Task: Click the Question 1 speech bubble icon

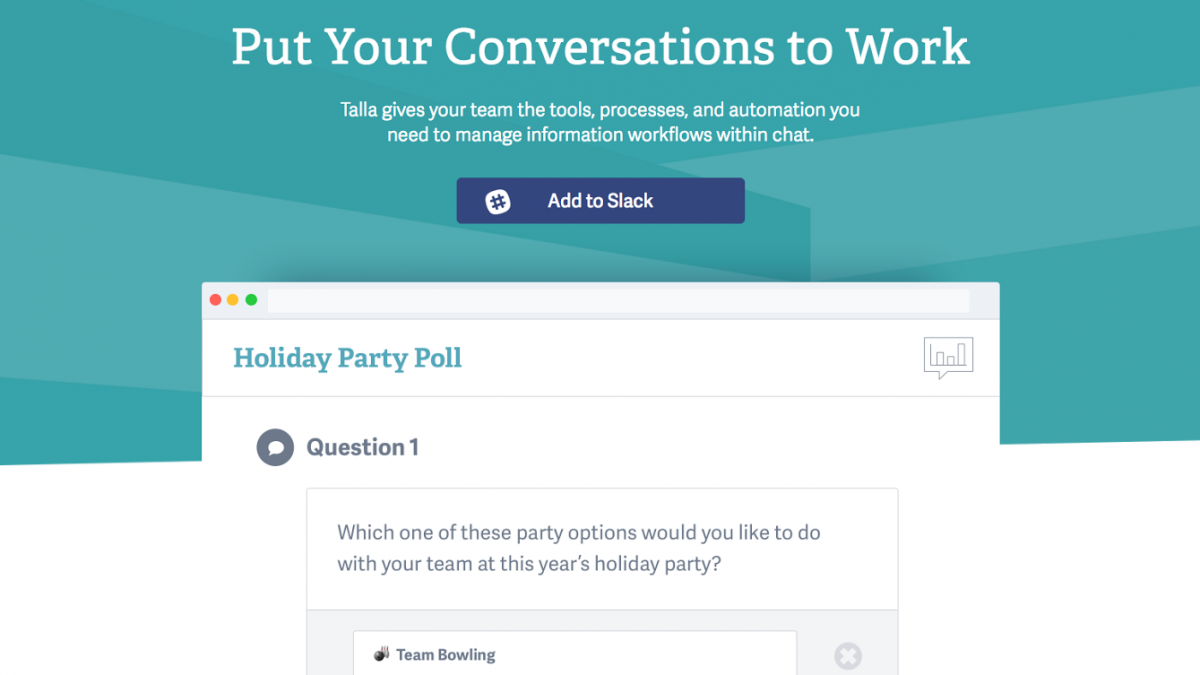Action: (275, 447)
